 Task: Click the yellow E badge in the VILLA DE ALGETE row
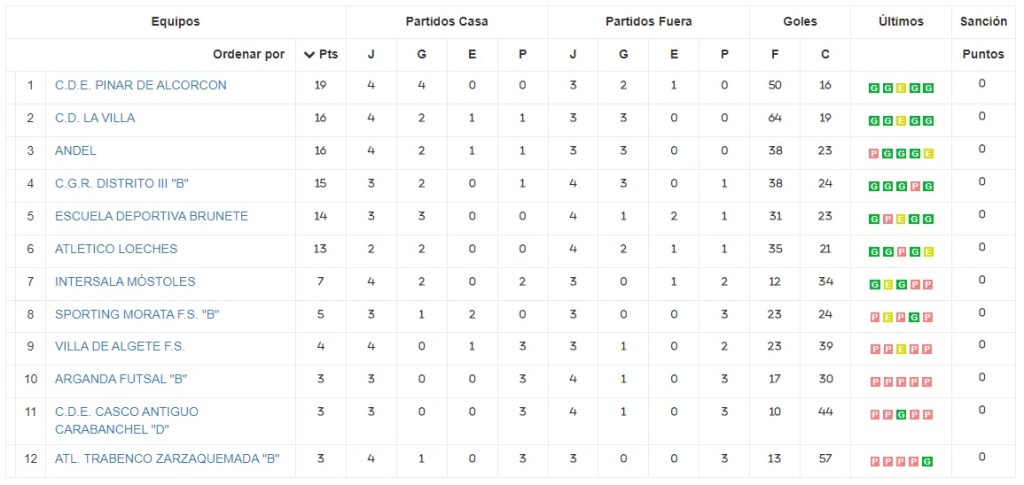pyautogui.click(x=901, y=349)
